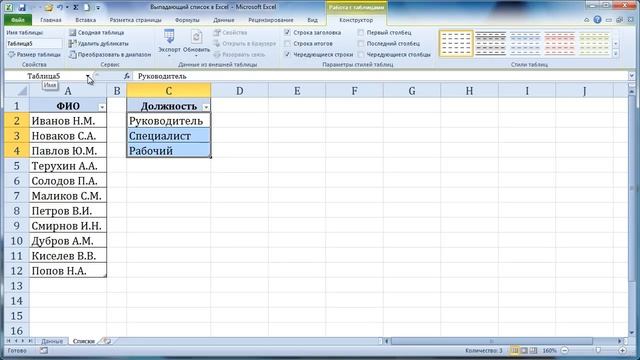This screenshot has width=640, height=360.
Task: Click the Help question mark icon
Action: [597, 20]
